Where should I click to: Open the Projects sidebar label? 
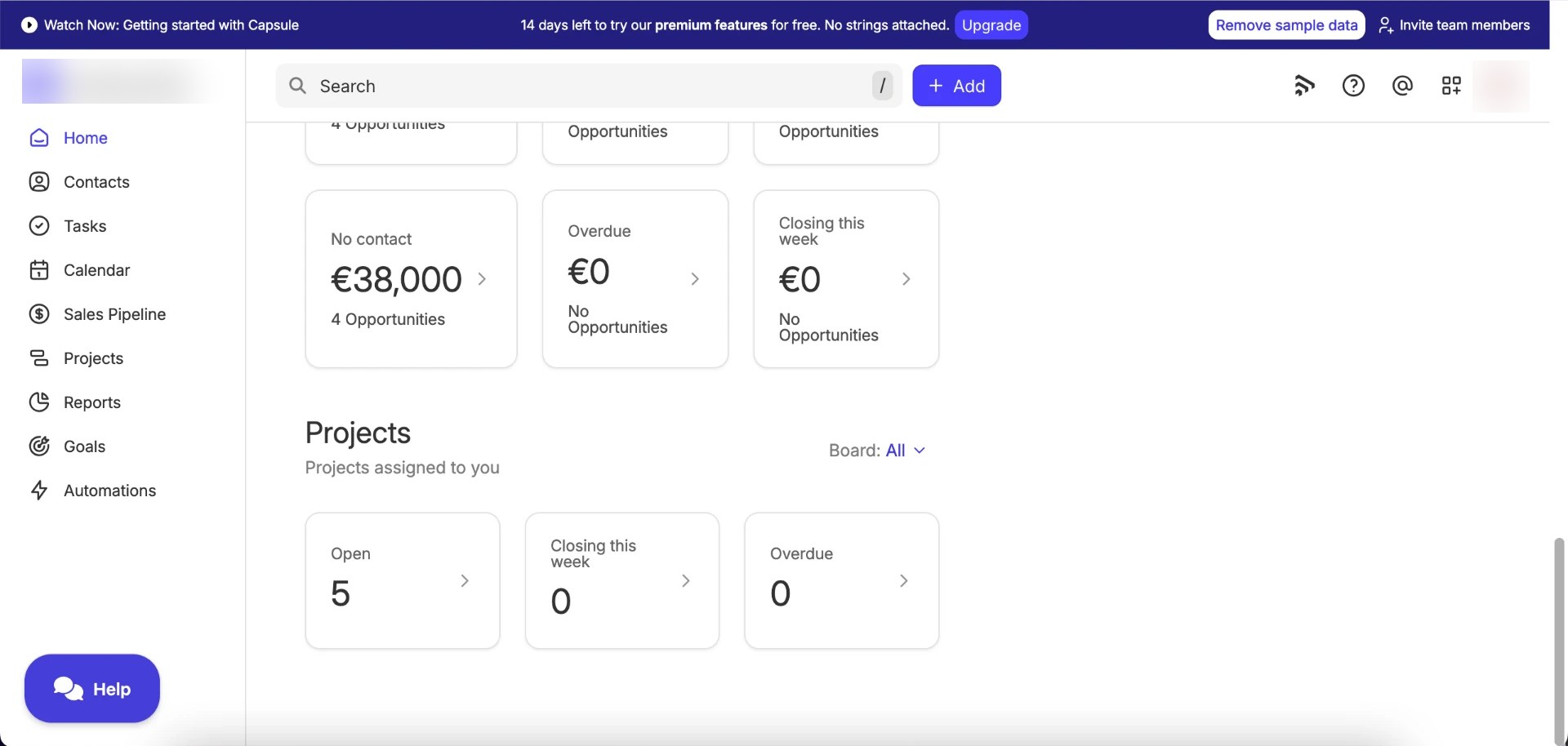tap(93, 358)
